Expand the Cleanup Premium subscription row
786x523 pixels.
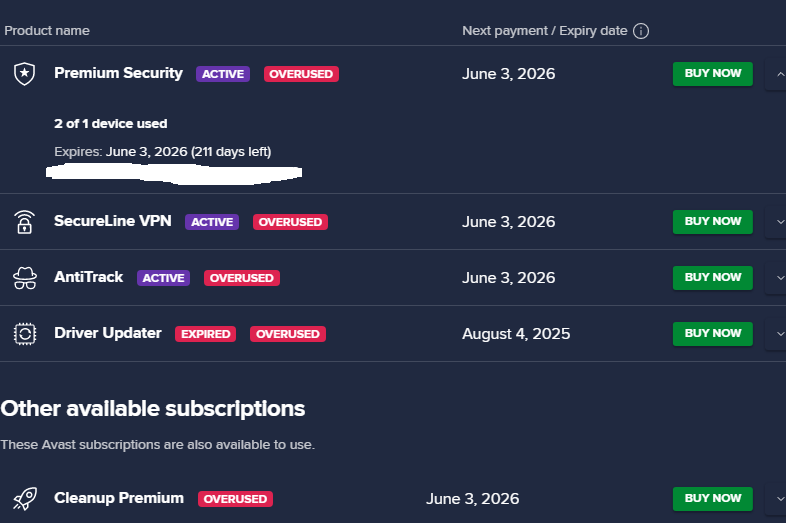[777, 498]
